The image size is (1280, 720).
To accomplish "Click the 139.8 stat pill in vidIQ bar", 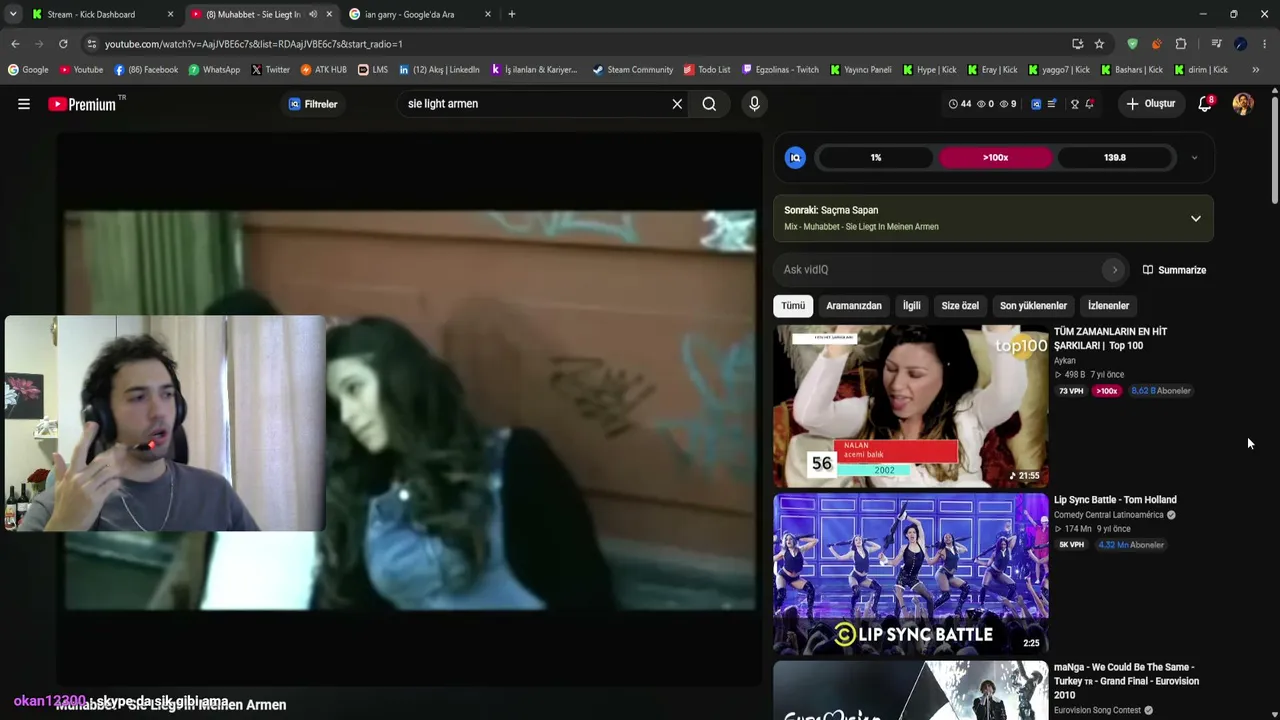I will (x=1115, y=158).
